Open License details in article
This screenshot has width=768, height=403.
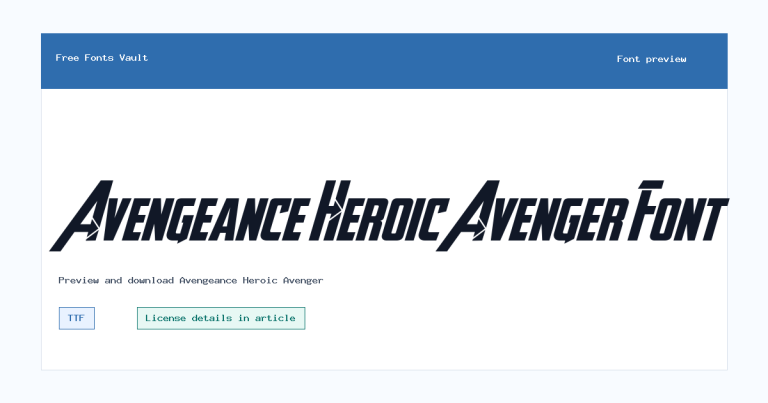coord(221,318)
